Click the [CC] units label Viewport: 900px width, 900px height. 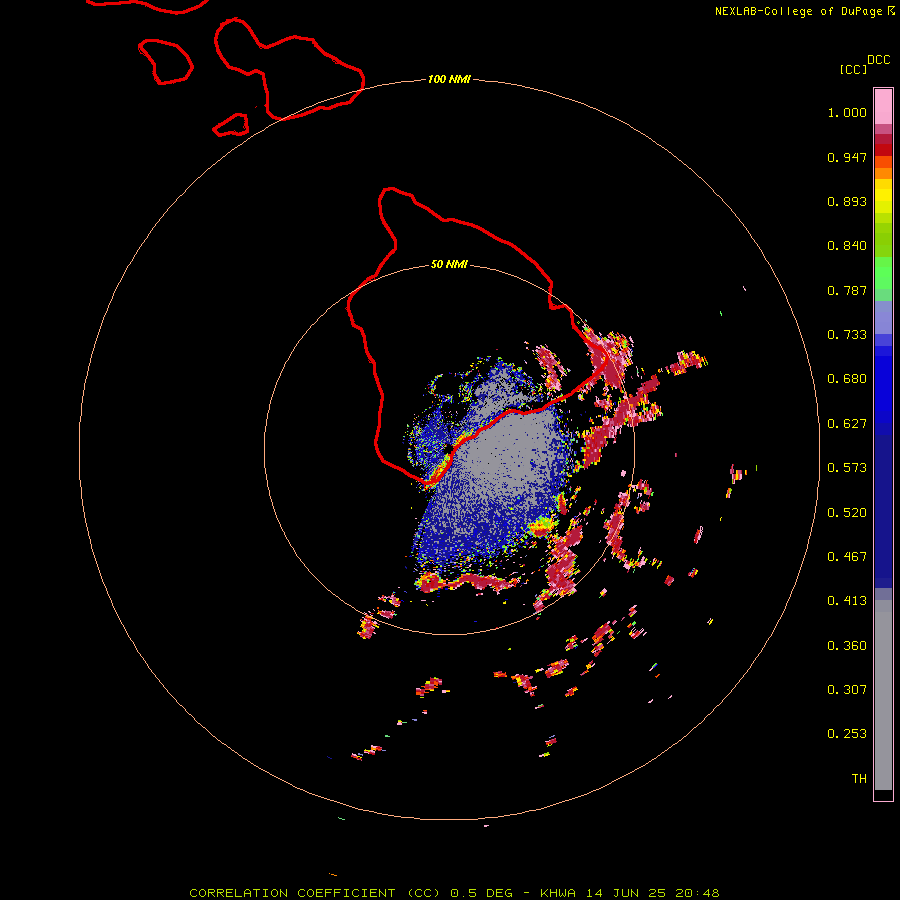click(x=854, y=69)
